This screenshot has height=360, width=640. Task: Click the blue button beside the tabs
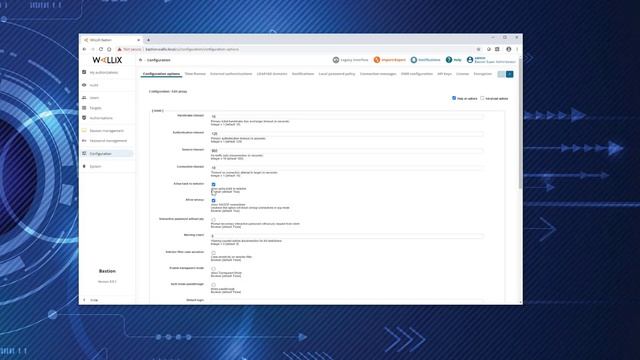(x=509, y=74)
